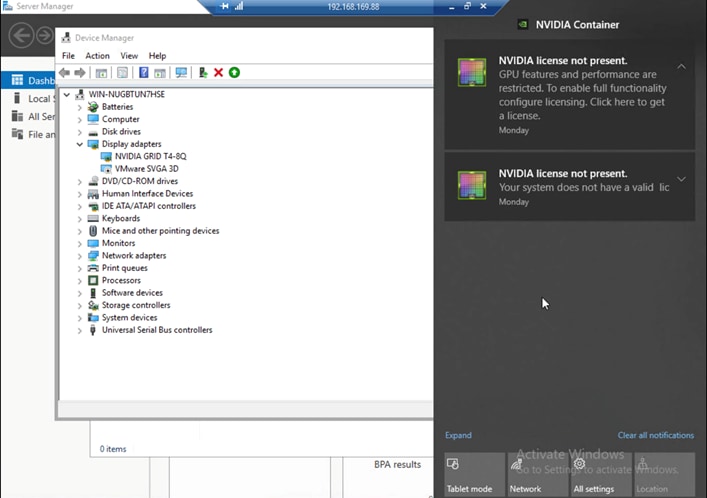Click Back arrow in Device Manager toolbar
This screenshot has width=707, height=498.
pos(64,73)
